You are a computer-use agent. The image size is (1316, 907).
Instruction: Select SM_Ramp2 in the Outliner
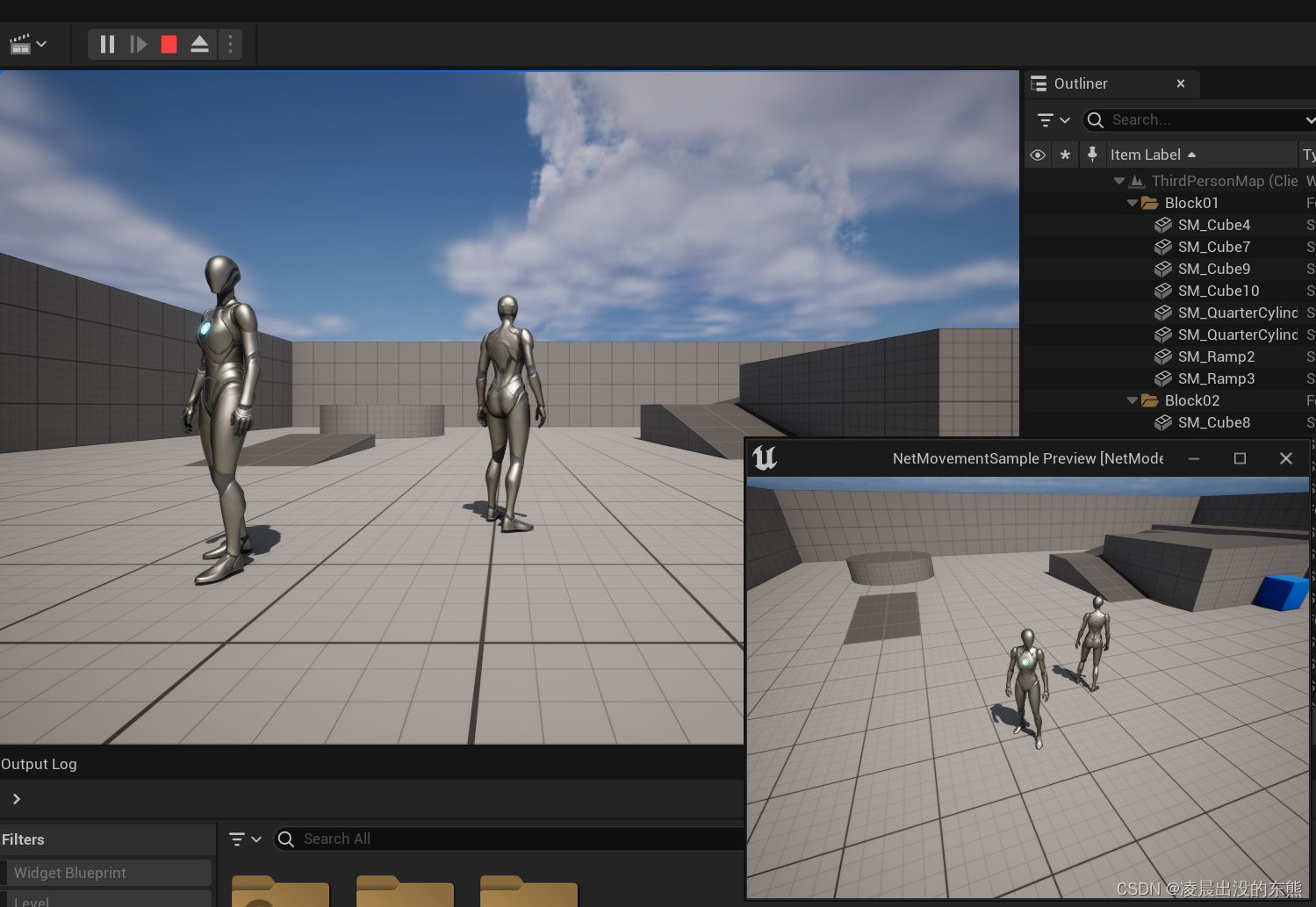tap(1169, 356)
